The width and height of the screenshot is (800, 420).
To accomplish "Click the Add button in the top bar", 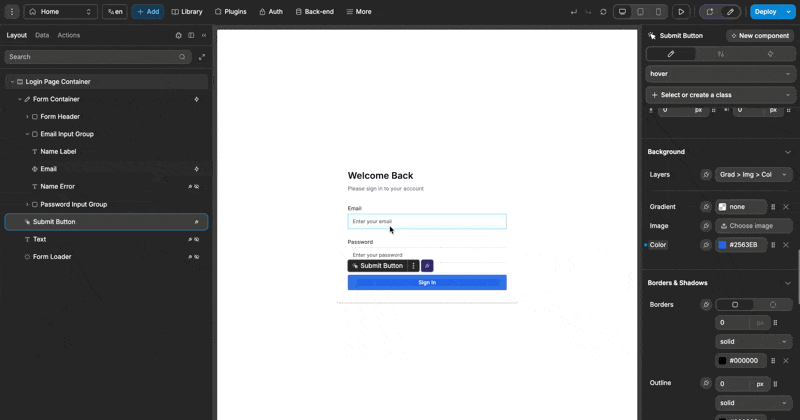I will 148,12.
